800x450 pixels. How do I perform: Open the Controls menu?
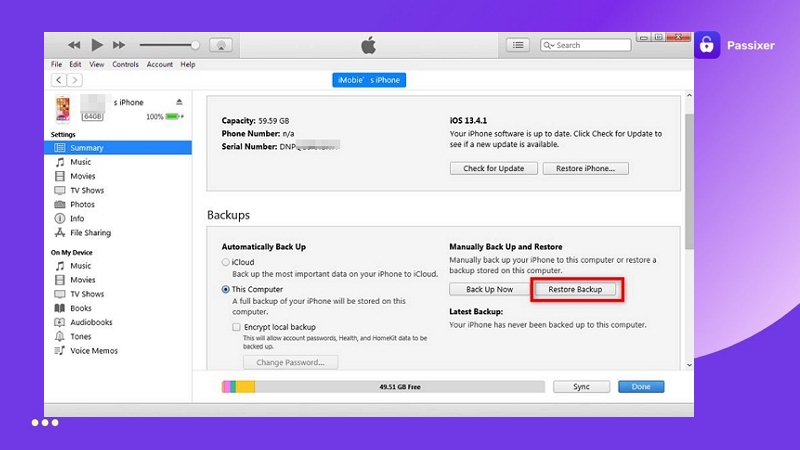(126, 64)
